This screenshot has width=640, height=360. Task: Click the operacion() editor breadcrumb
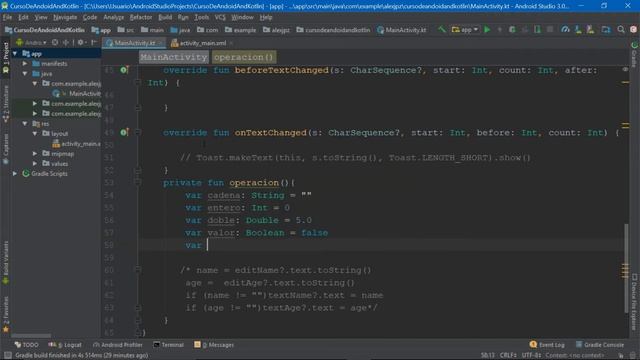click(244, 57)
